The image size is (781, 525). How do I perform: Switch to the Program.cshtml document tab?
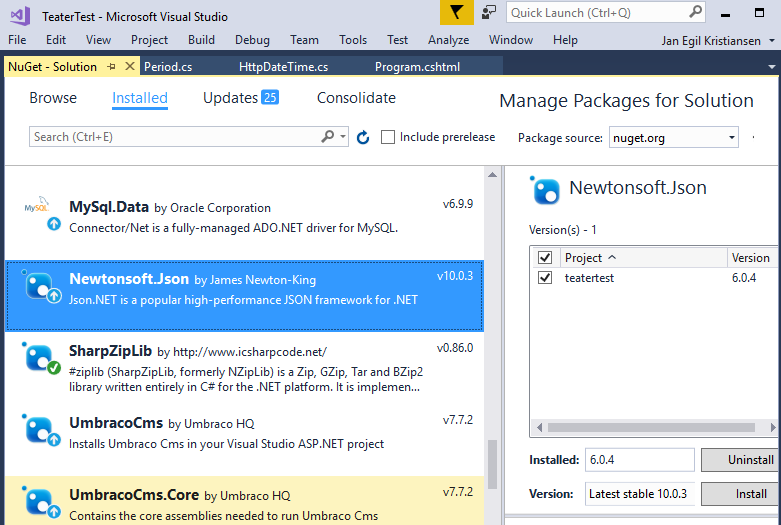tap(417, 67)
